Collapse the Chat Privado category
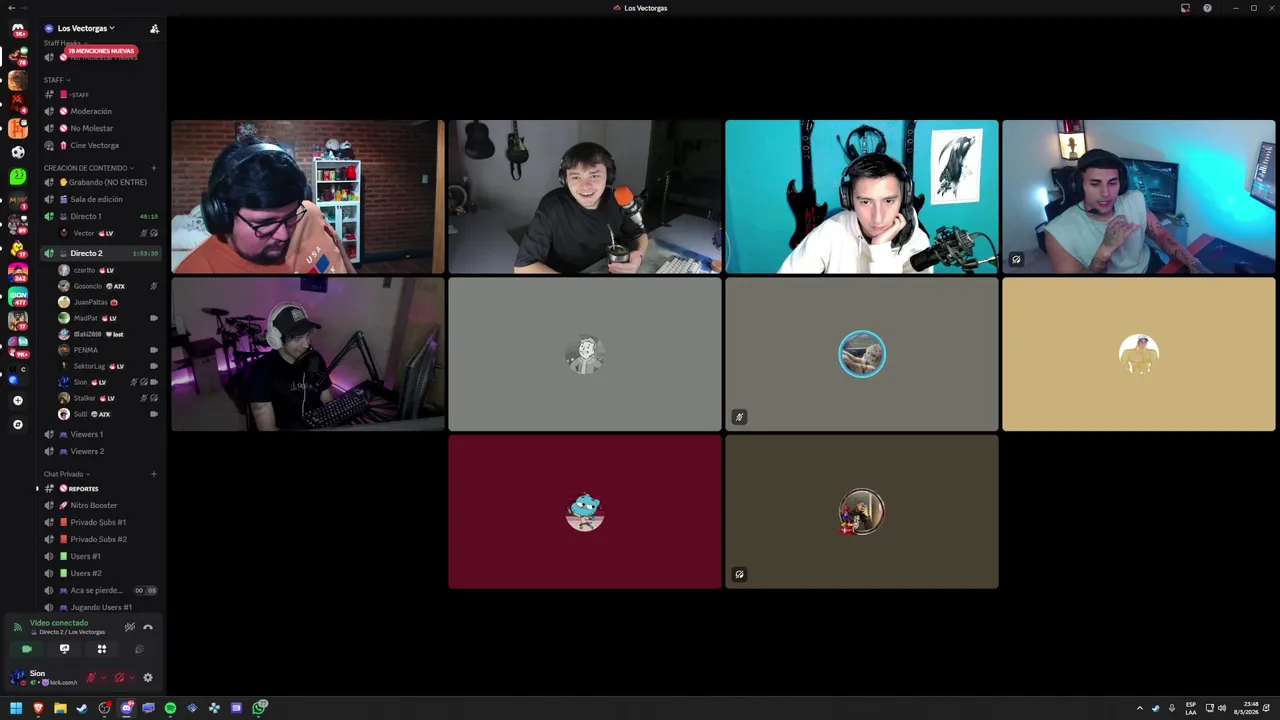 pyautogui.click(x=66, y=474)
